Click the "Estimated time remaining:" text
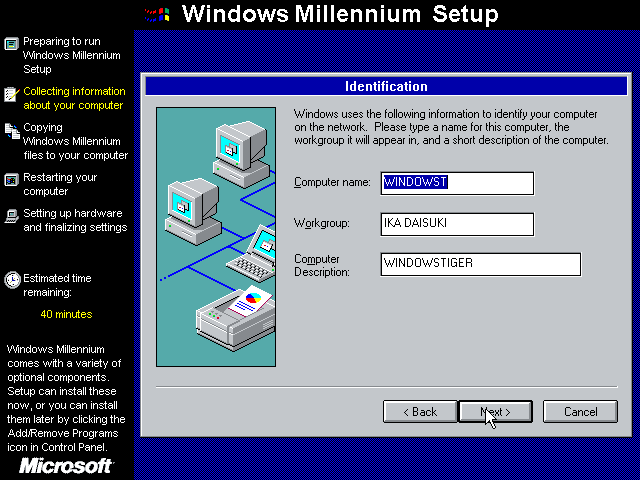The height and width of the screenshot is (480, 640). (x=57, y=285)
